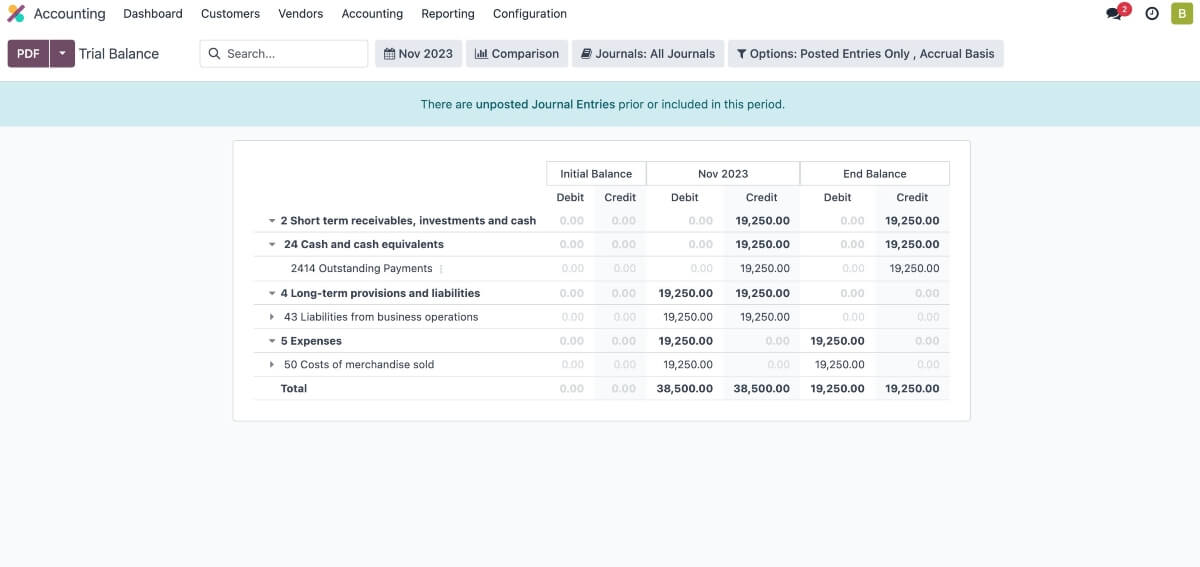This screenshot has width=1200, height=567.
Task: Open the Nov 2023 date filter
Action: point(418,54)
